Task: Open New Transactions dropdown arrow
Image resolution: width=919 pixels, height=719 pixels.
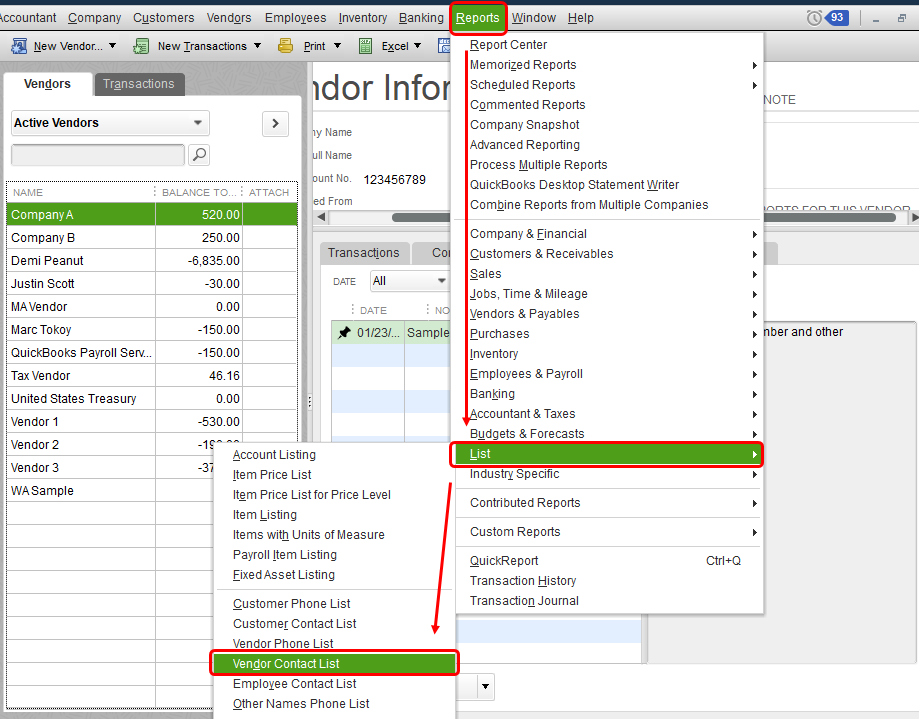Action: [257, 46]
